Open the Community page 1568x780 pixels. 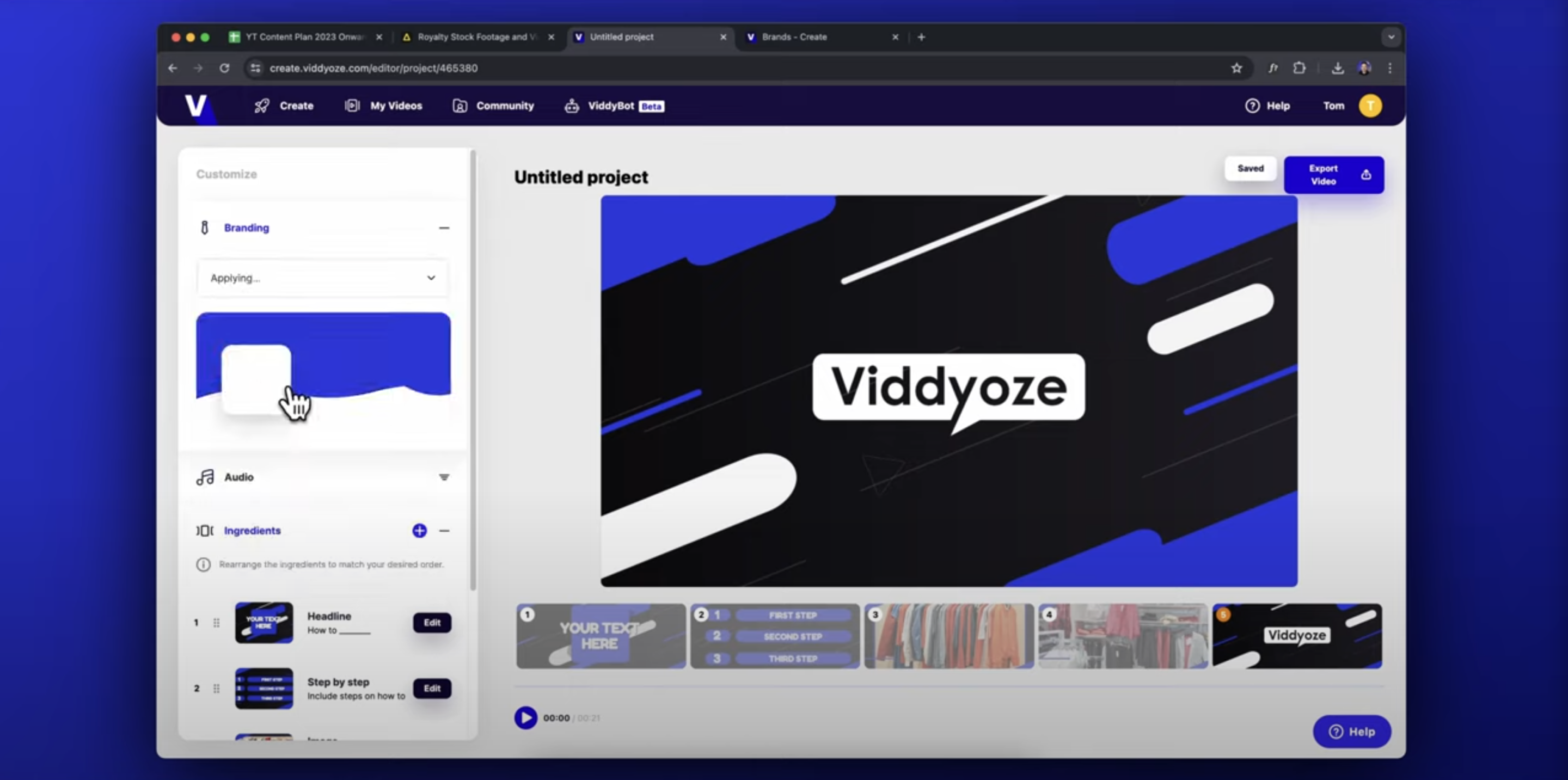(x=493, y=106)
